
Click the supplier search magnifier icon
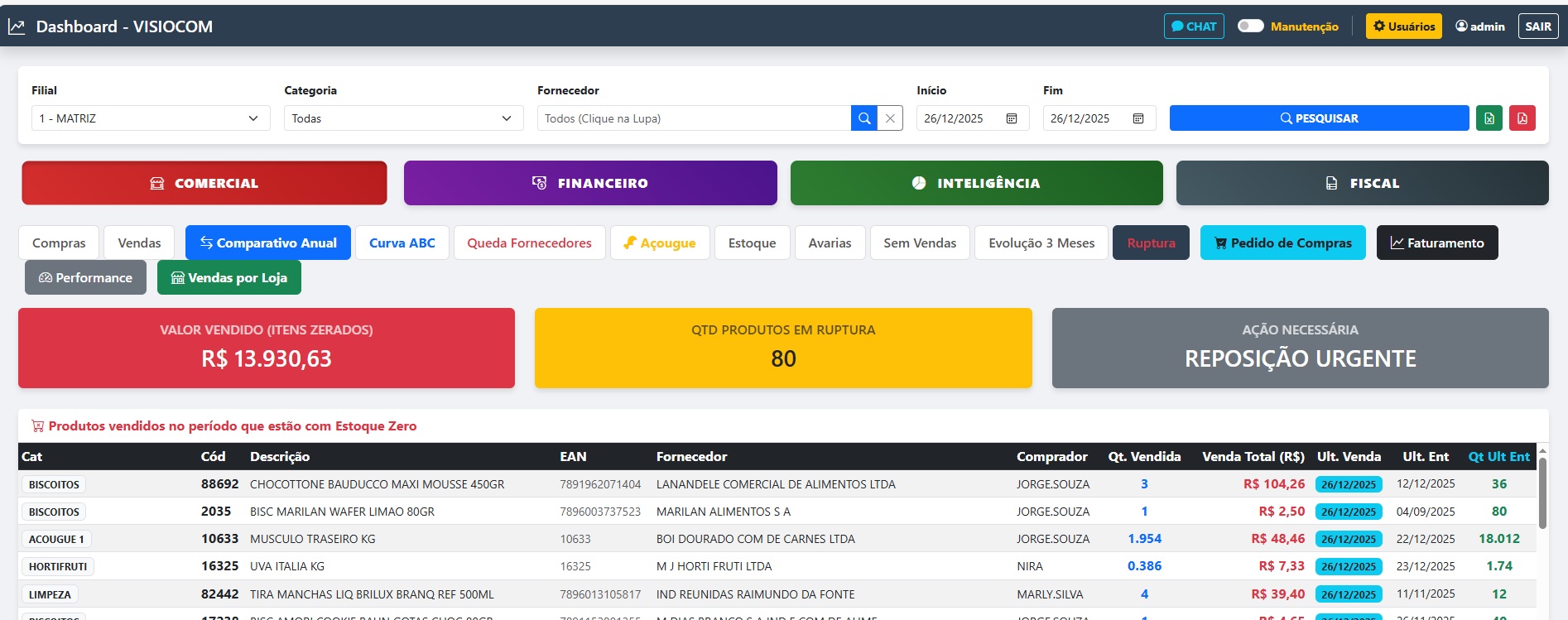coord(863,118)
